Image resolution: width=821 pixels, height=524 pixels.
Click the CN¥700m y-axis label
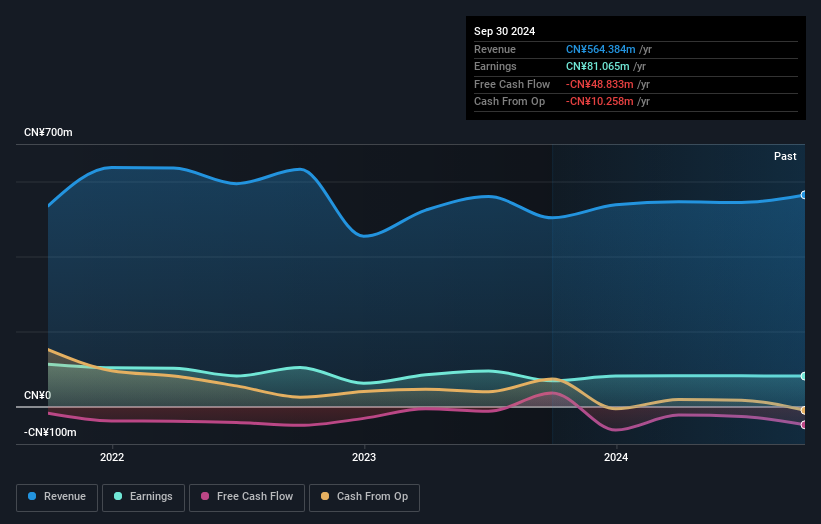point(48,132)
